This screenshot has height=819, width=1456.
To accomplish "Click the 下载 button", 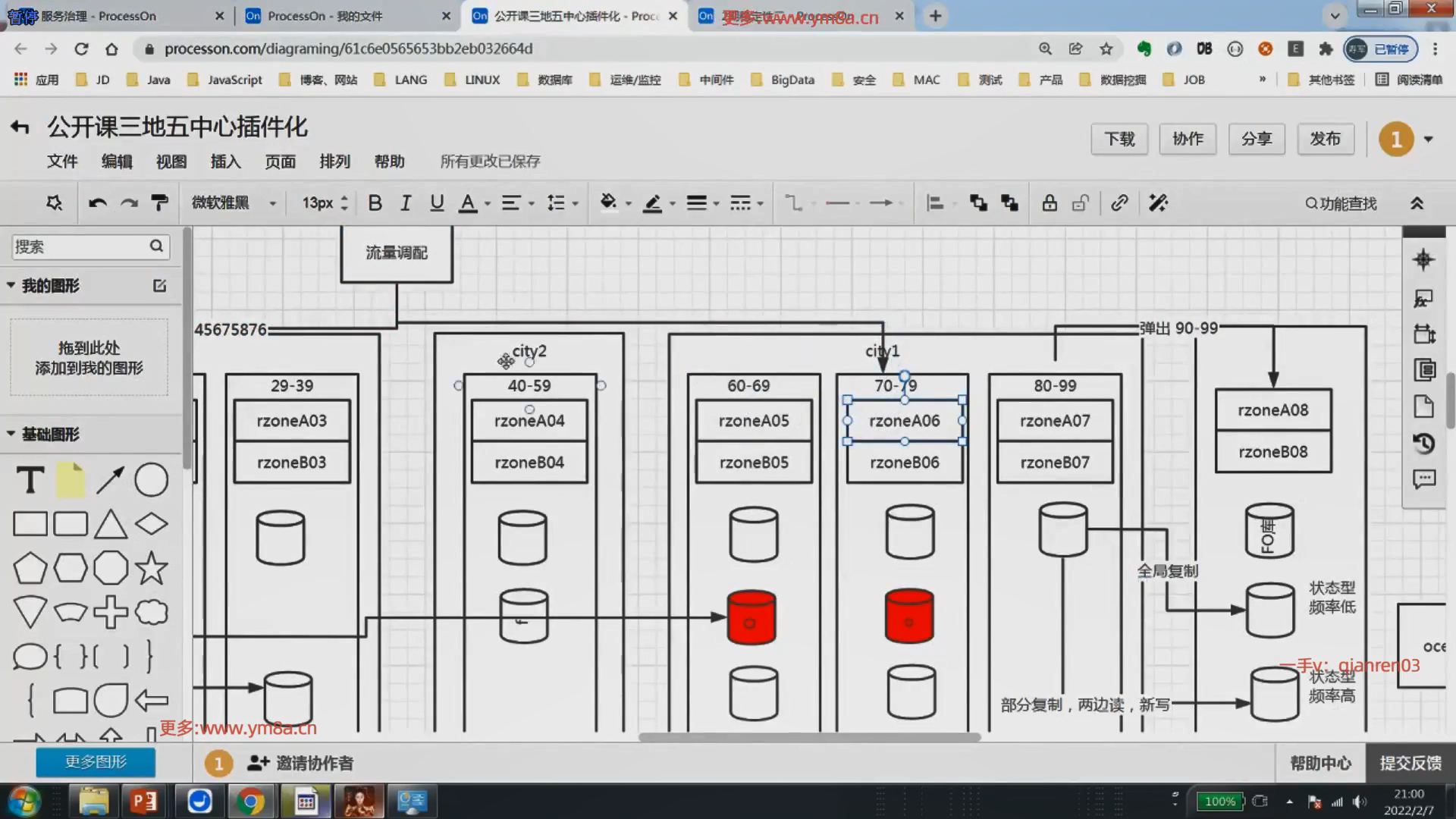I will click(1119, 139).
